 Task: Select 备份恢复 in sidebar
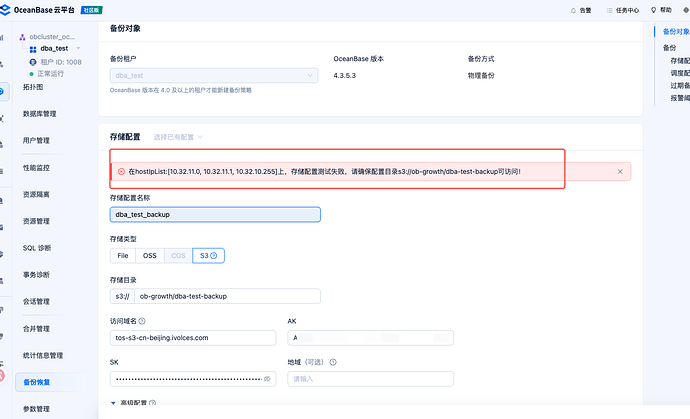pyautogui.click(x=49, y=382)
